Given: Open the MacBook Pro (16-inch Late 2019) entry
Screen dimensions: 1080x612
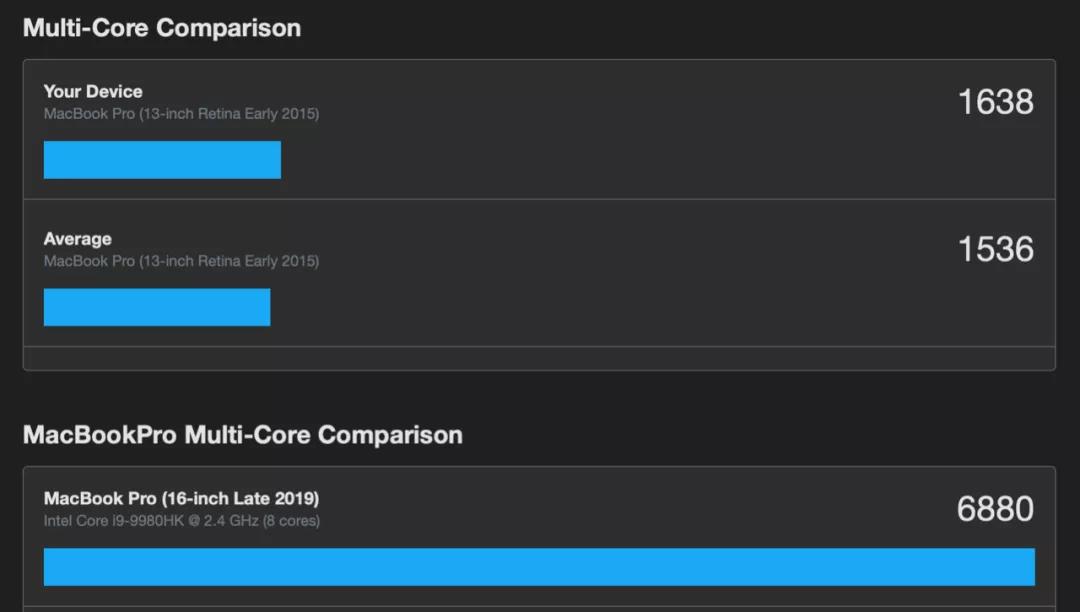Looking at the screenshot, I should (x=181, y=498).
